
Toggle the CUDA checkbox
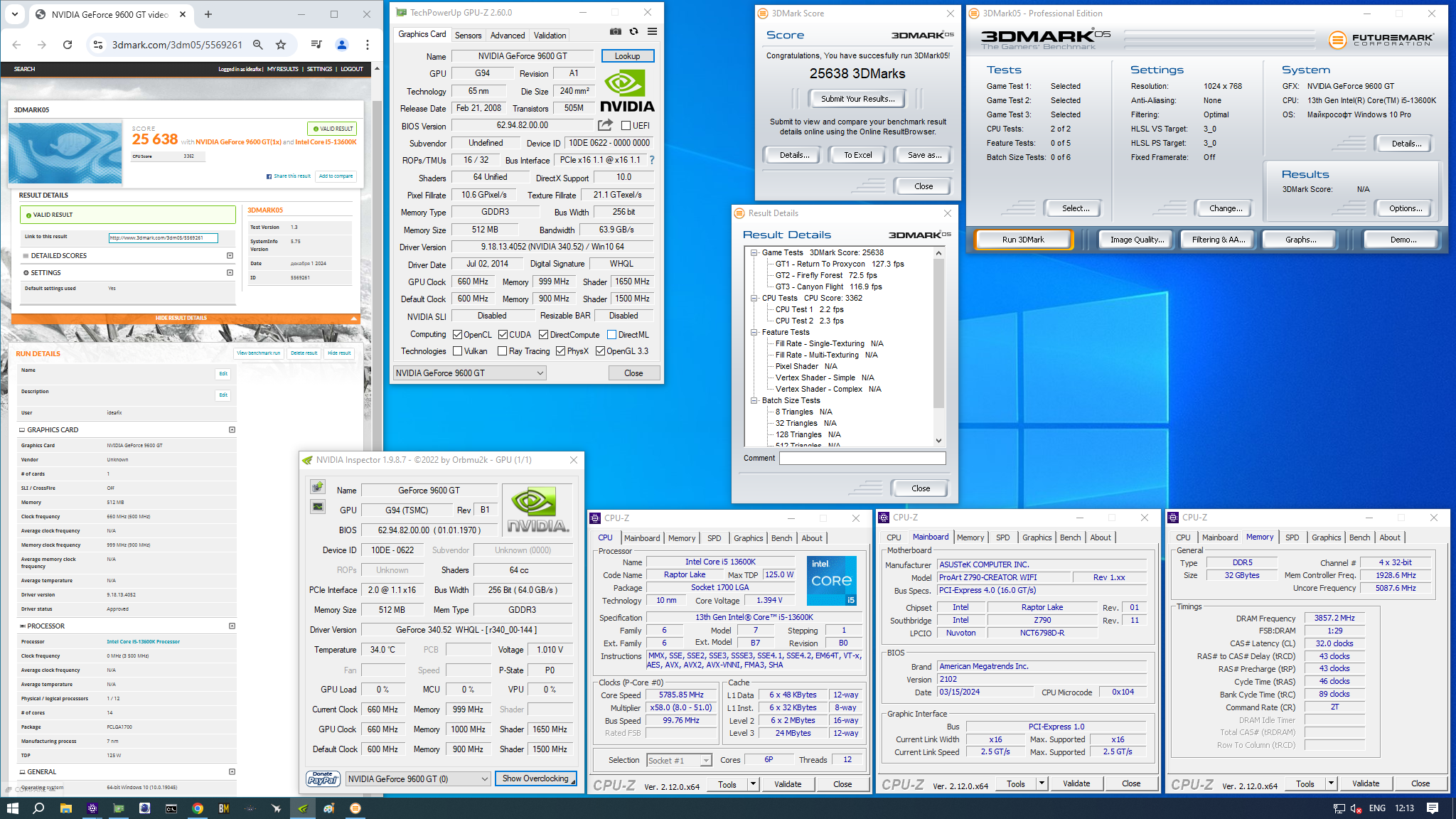[503, 334]
